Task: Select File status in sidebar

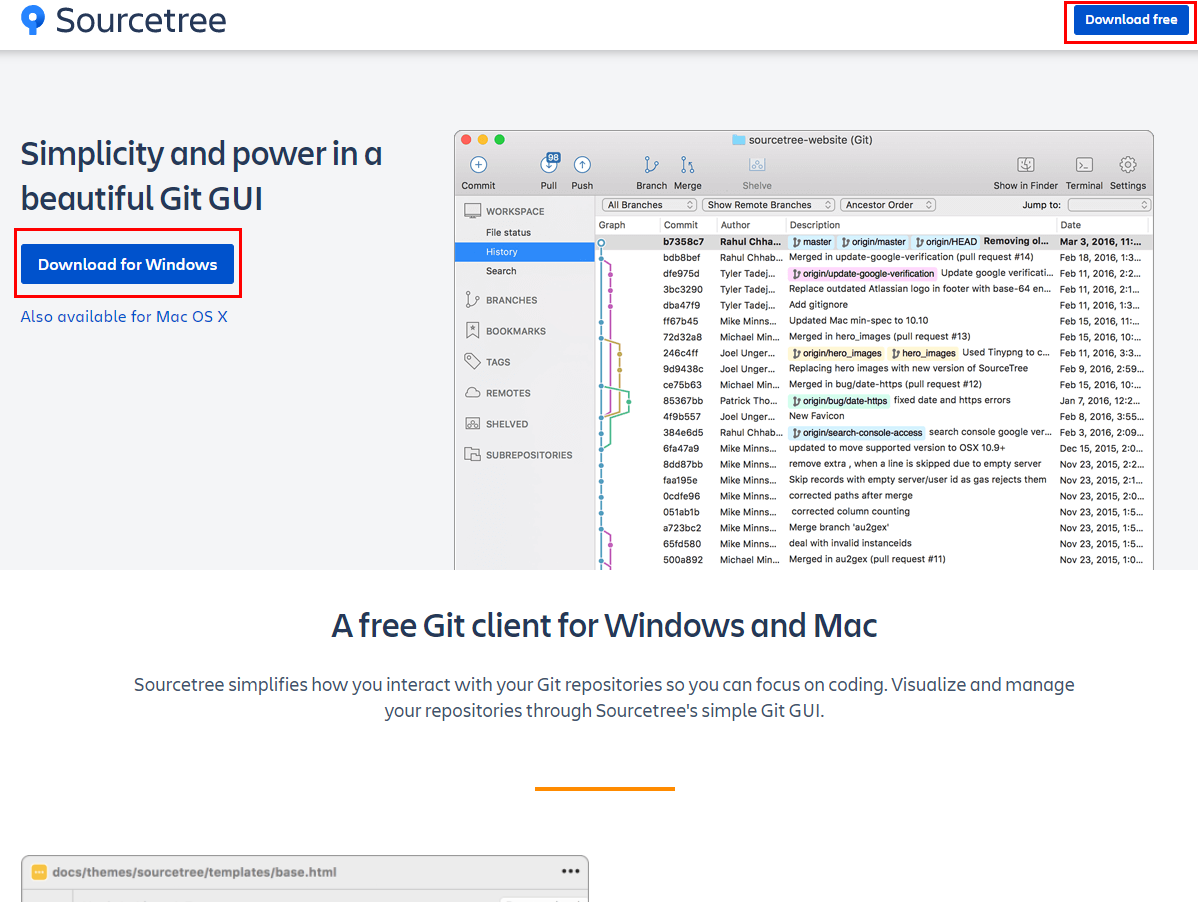Action: [x=508, y=232]
